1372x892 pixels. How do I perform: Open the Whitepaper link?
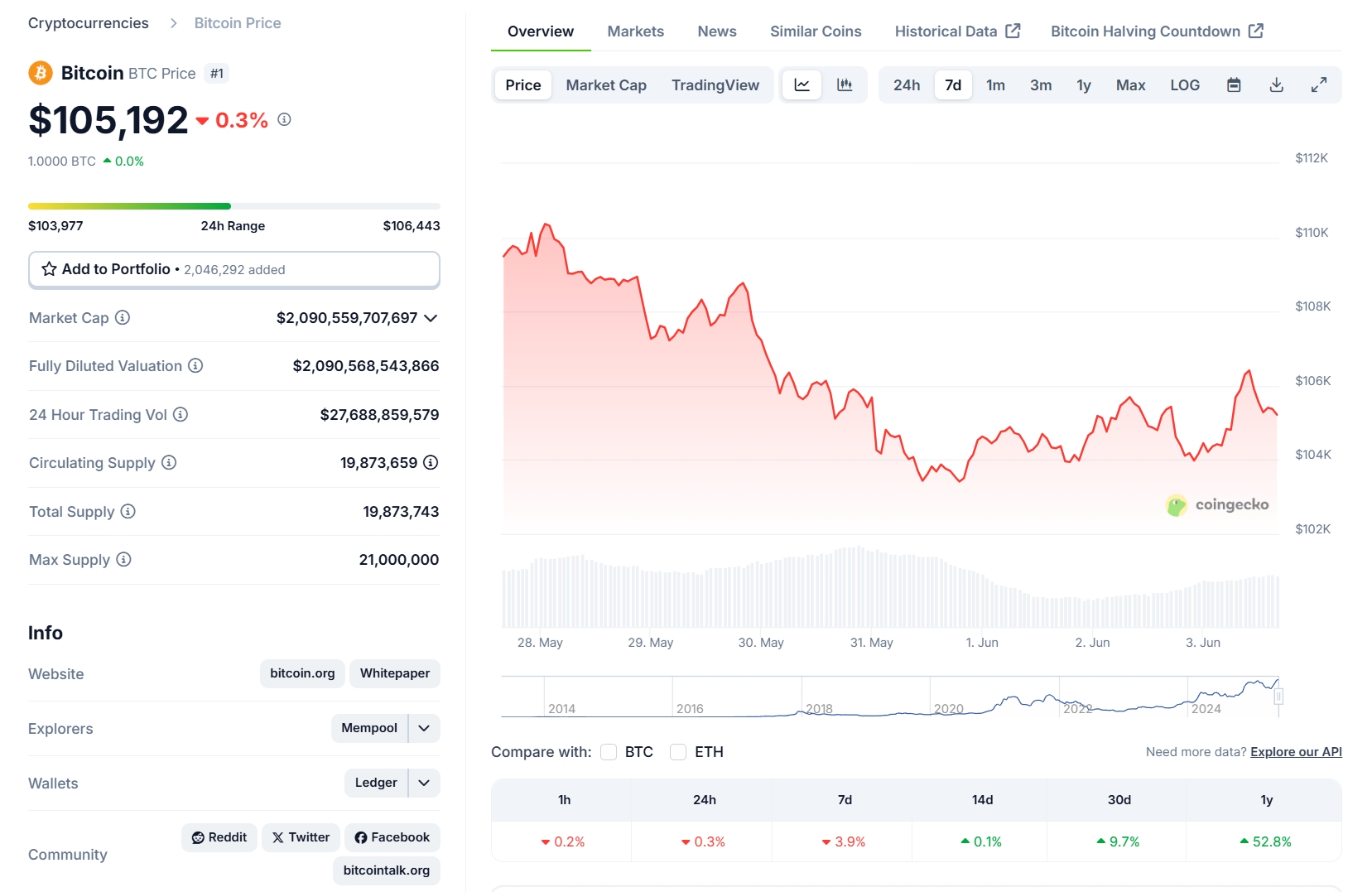pyautogui.click(x=395, y=673)
